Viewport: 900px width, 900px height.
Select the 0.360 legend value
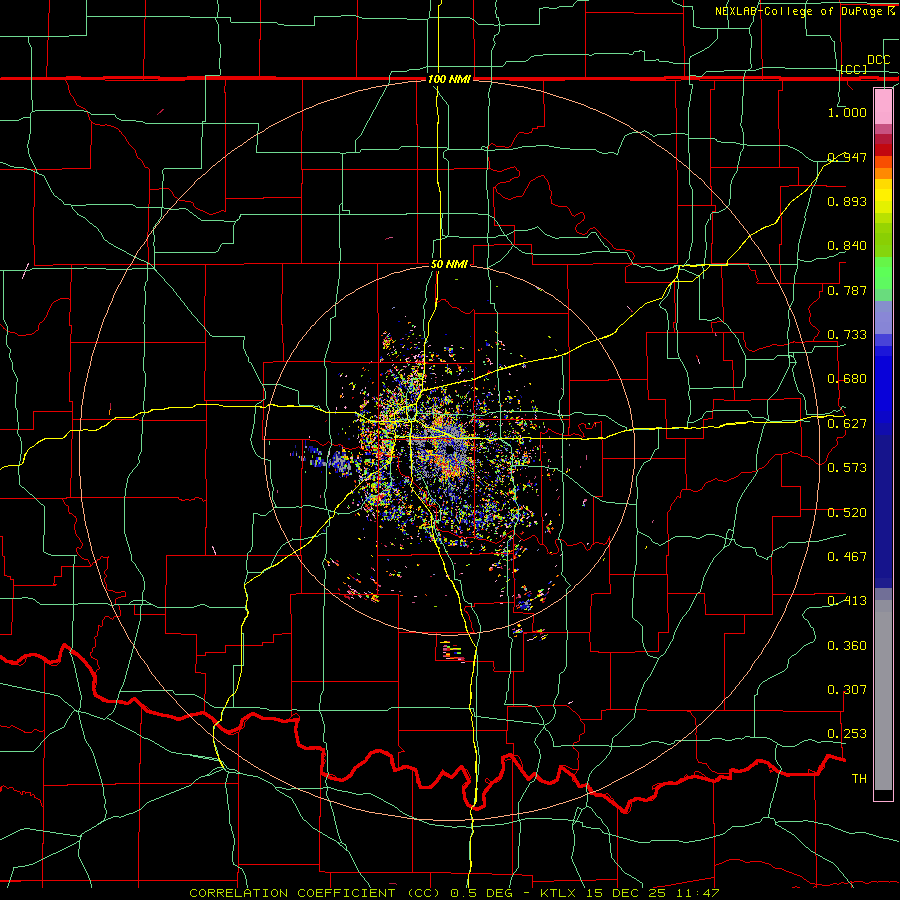click(847, 646)
